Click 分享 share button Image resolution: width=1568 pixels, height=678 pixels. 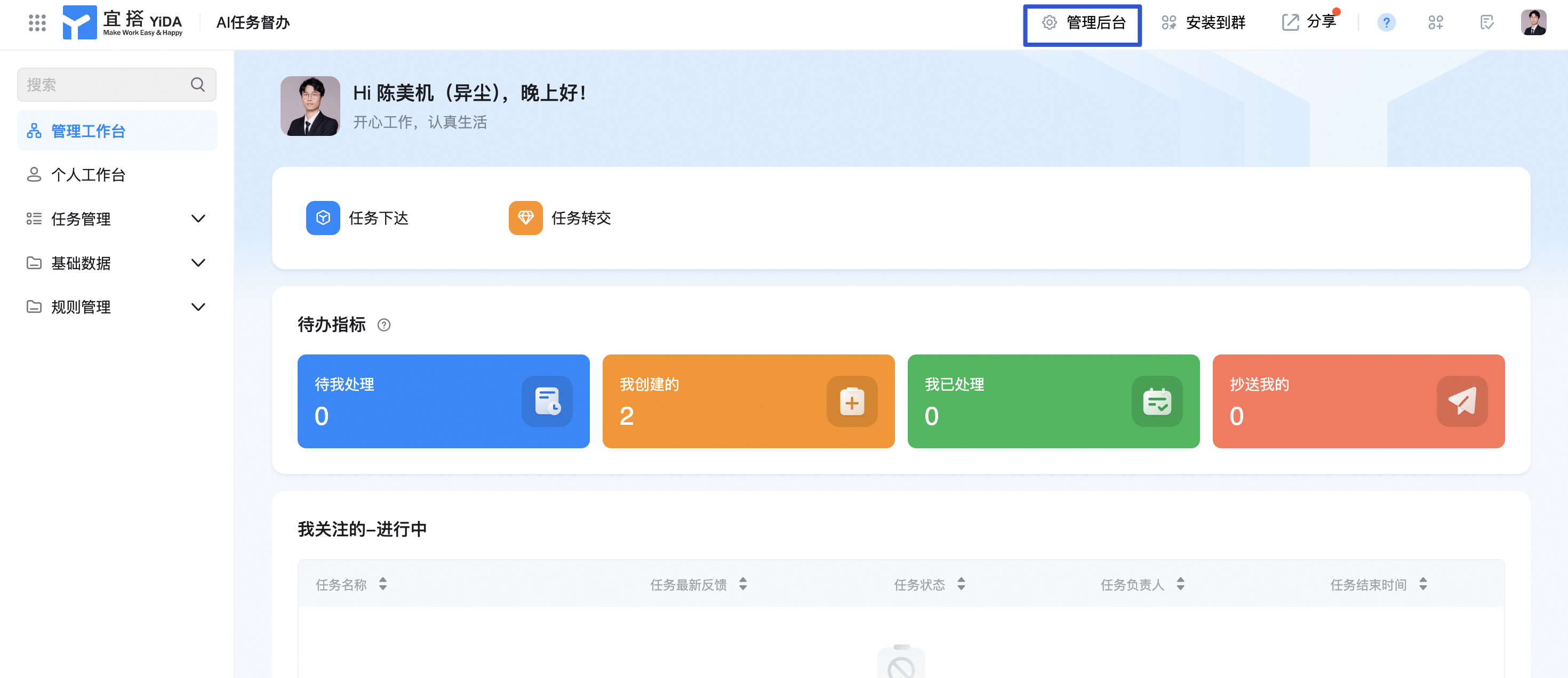1309,22
